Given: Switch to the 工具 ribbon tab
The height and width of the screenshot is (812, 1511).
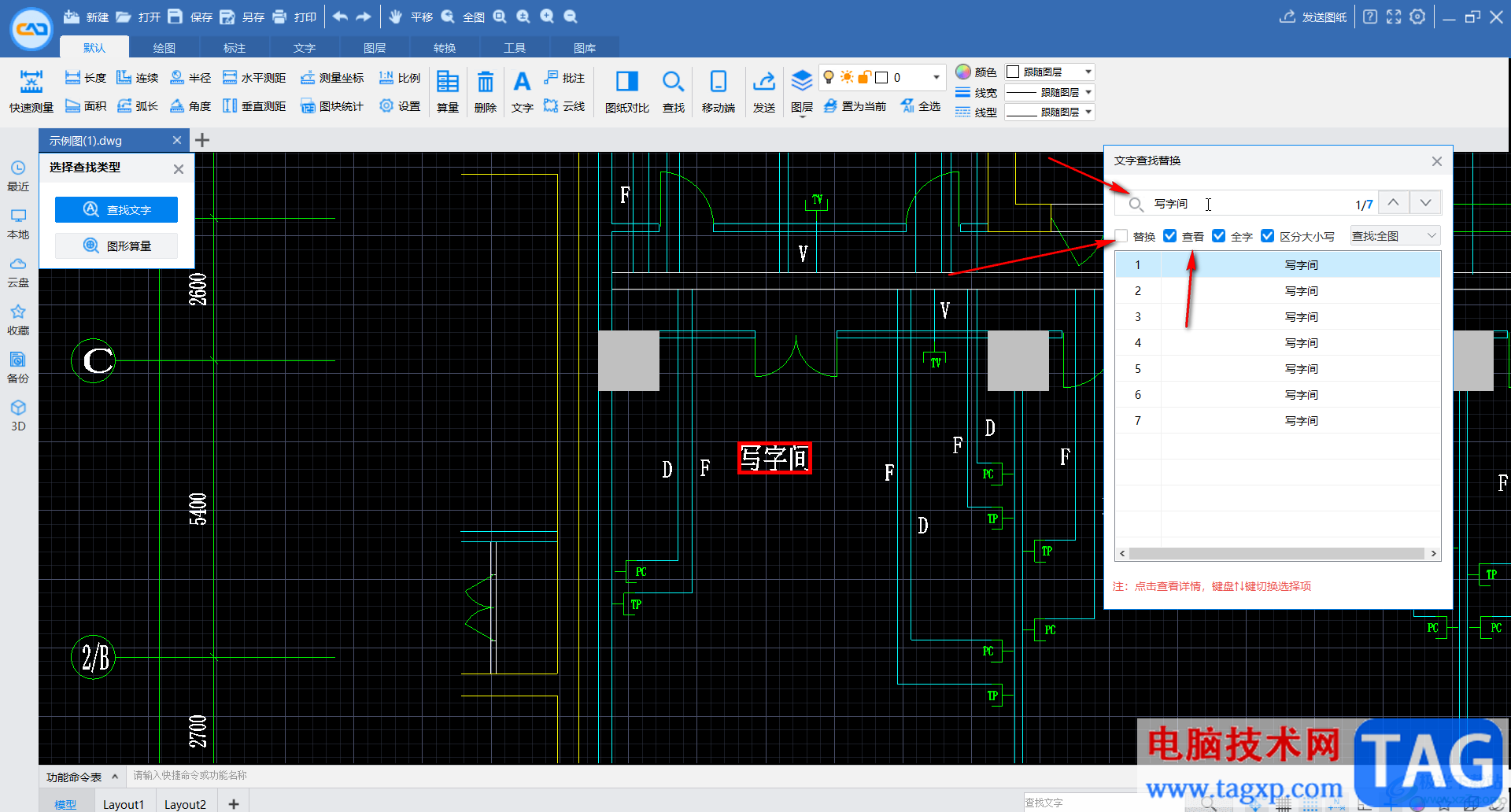Looking at the screenshot, I should click(515, 48).
